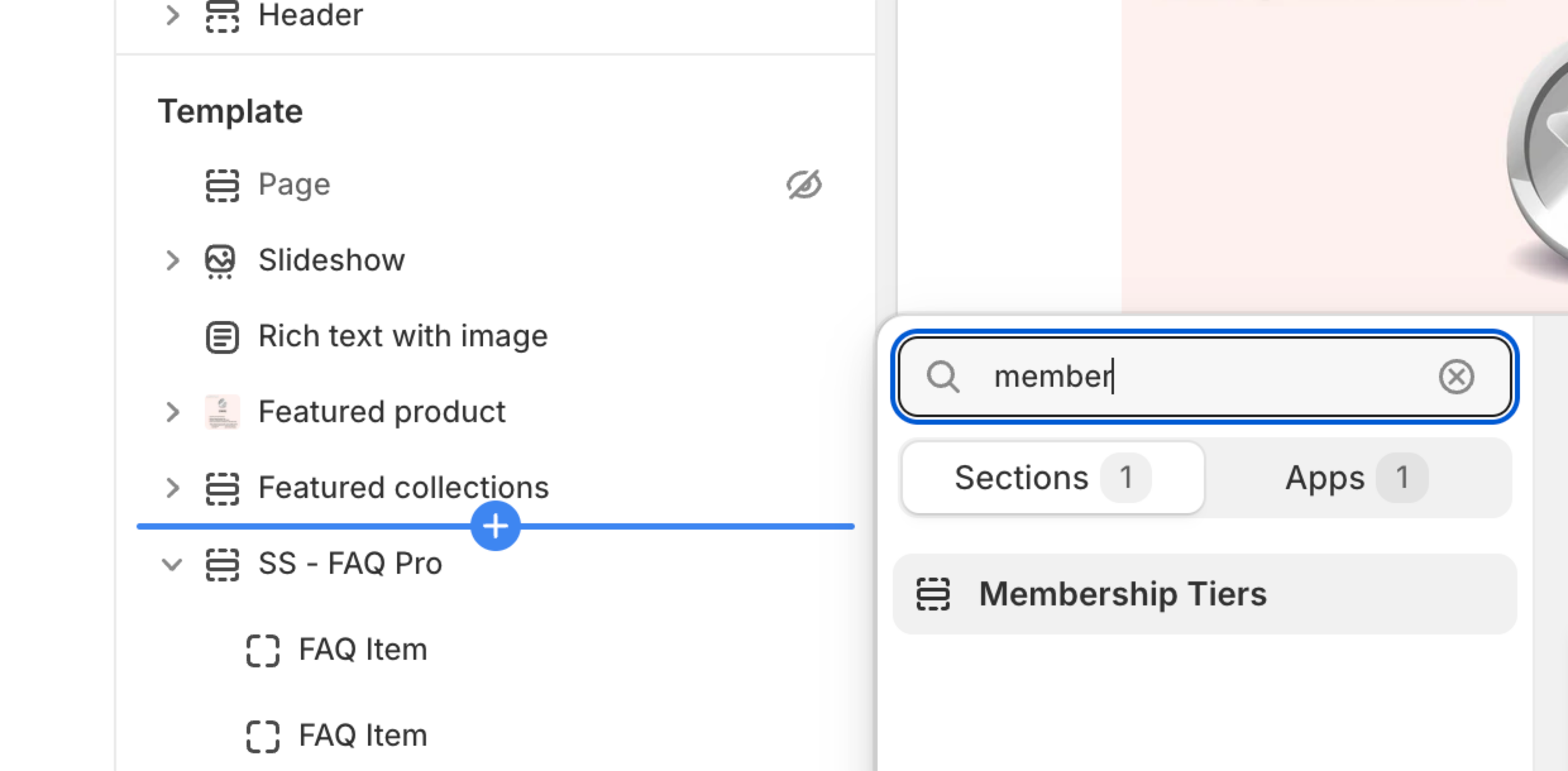1568x771 pixels.
Task: Click the search magnifier icon
Action: tap(943, 377)
